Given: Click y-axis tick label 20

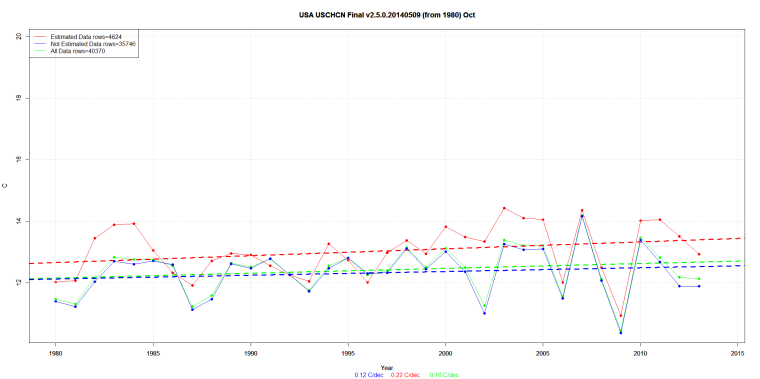Looking at the screenshot, I should 18,37.
